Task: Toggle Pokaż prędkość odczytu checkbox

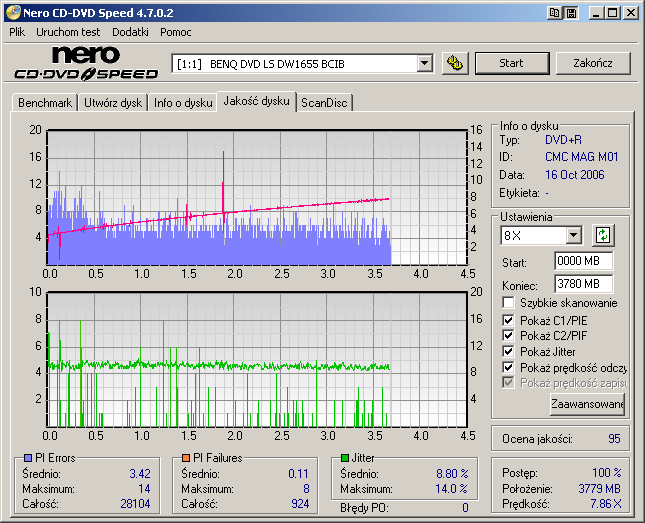Action: point(508,367)
